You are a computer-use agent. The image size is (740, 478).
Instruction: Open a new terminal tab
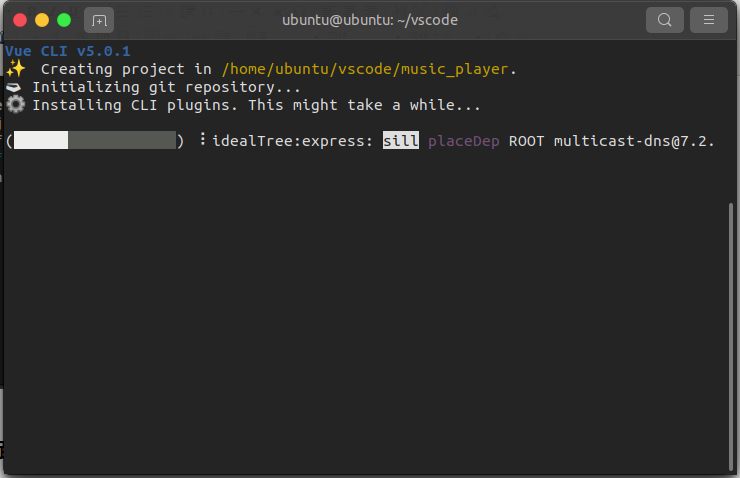pos(99,20)
